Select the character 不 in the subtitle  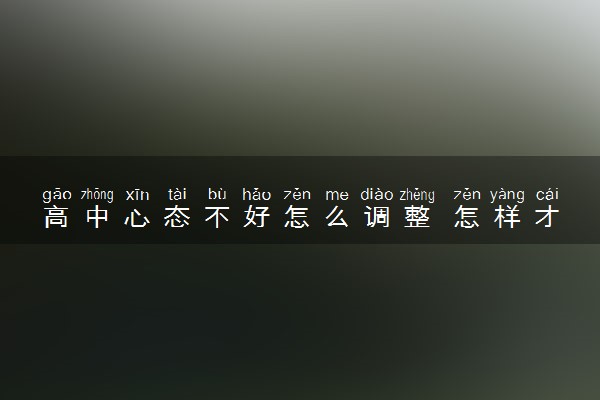pos(217,217)
